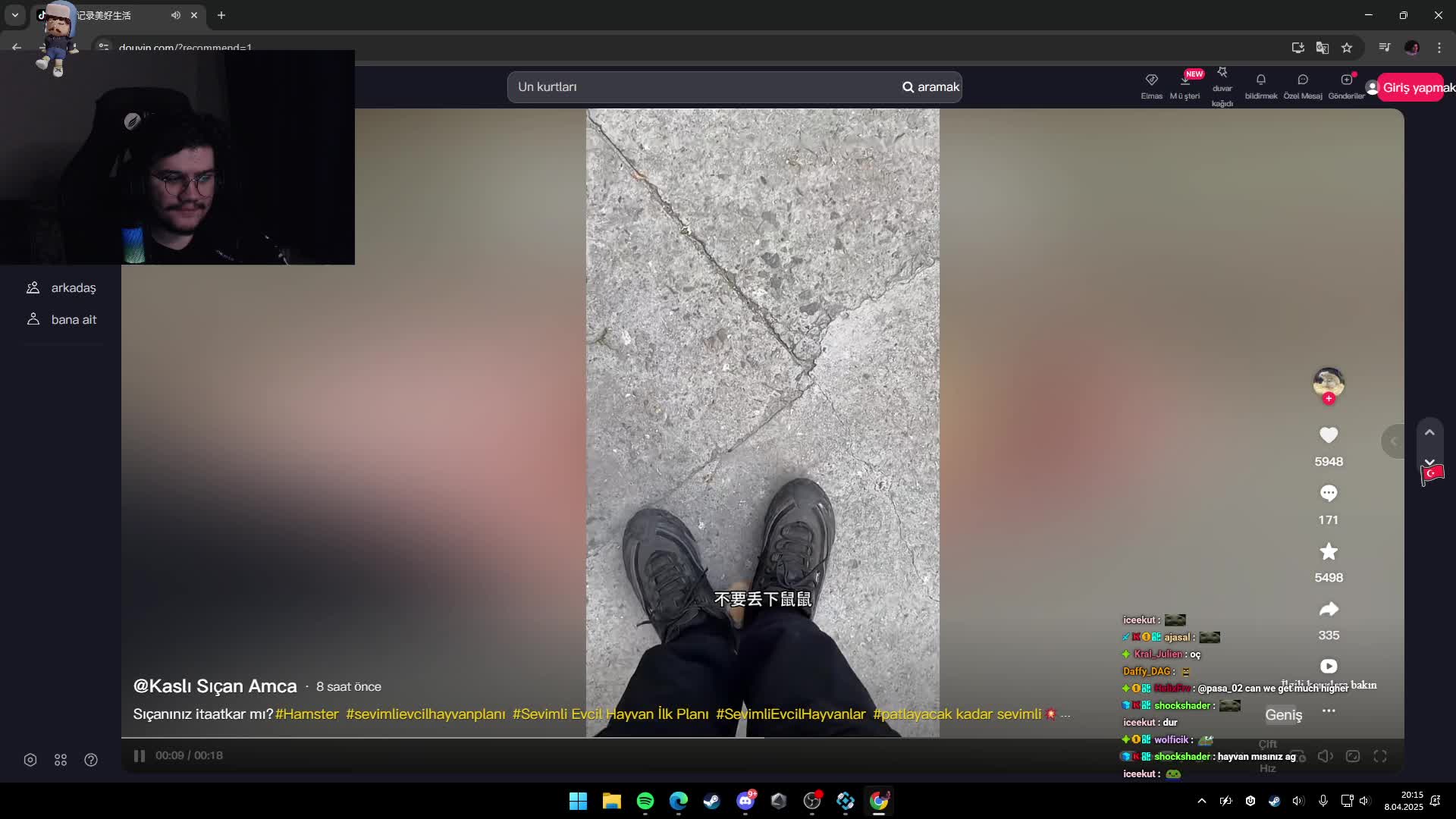Open the @Kaslı Sıçan Amca creator profile
Image resolution: width=1456 pixels, height=819 pixels.
215,686
